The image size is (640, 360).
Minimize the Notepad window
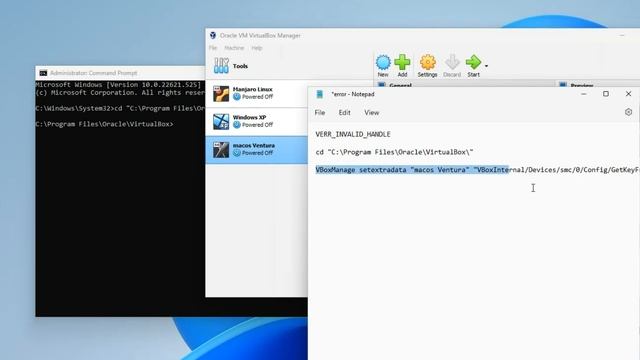(x=584, y=94)
